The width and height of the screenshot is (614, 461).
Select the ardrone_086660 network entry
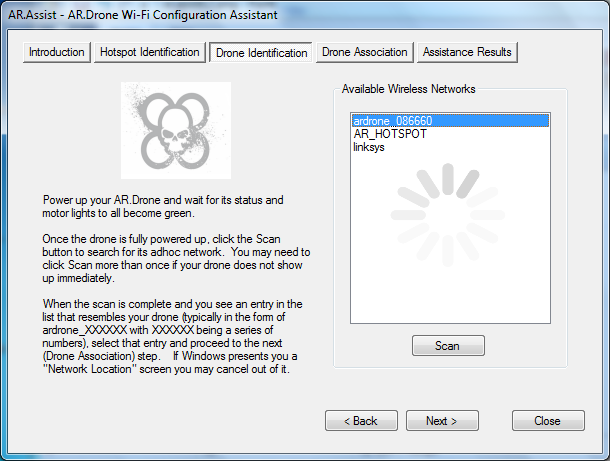coord(450,121)
